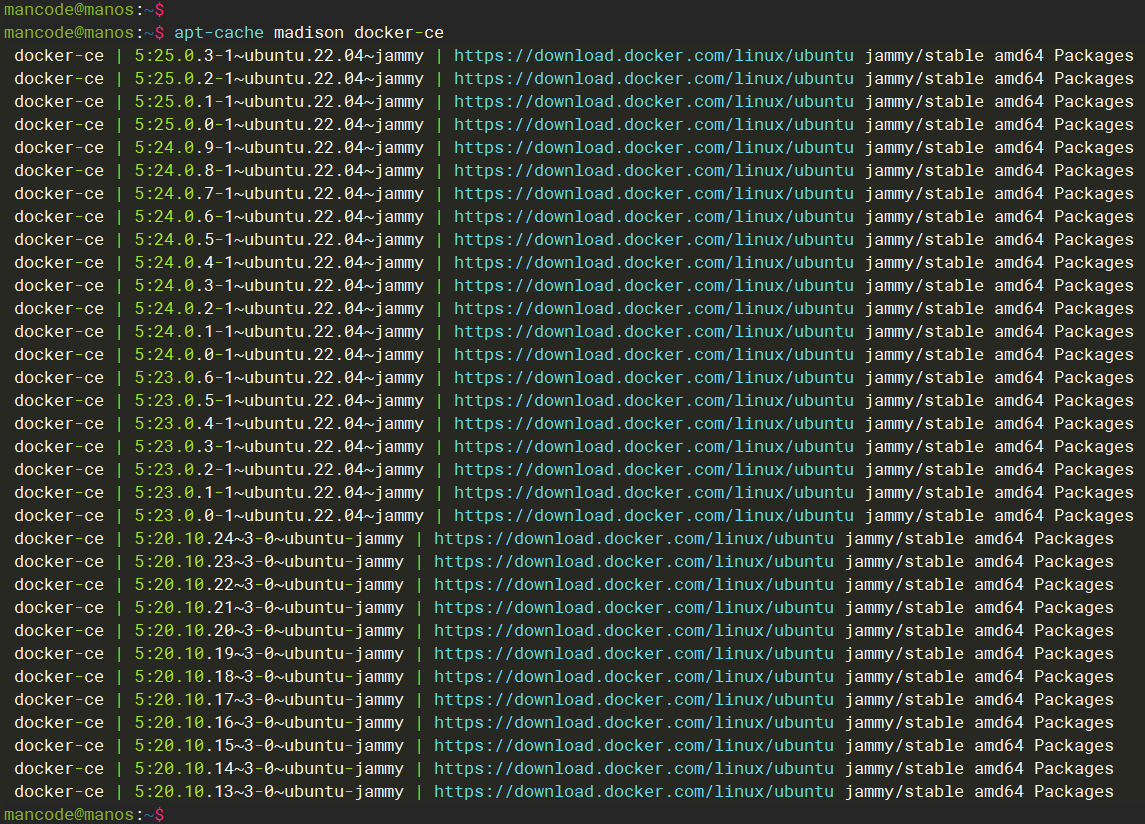The height and width of the screenshot is (824, 1145).
Task: Click the version string 5:25.0.0-1~ubuntu.22.04~jammy
Action: tap(278, 125)
